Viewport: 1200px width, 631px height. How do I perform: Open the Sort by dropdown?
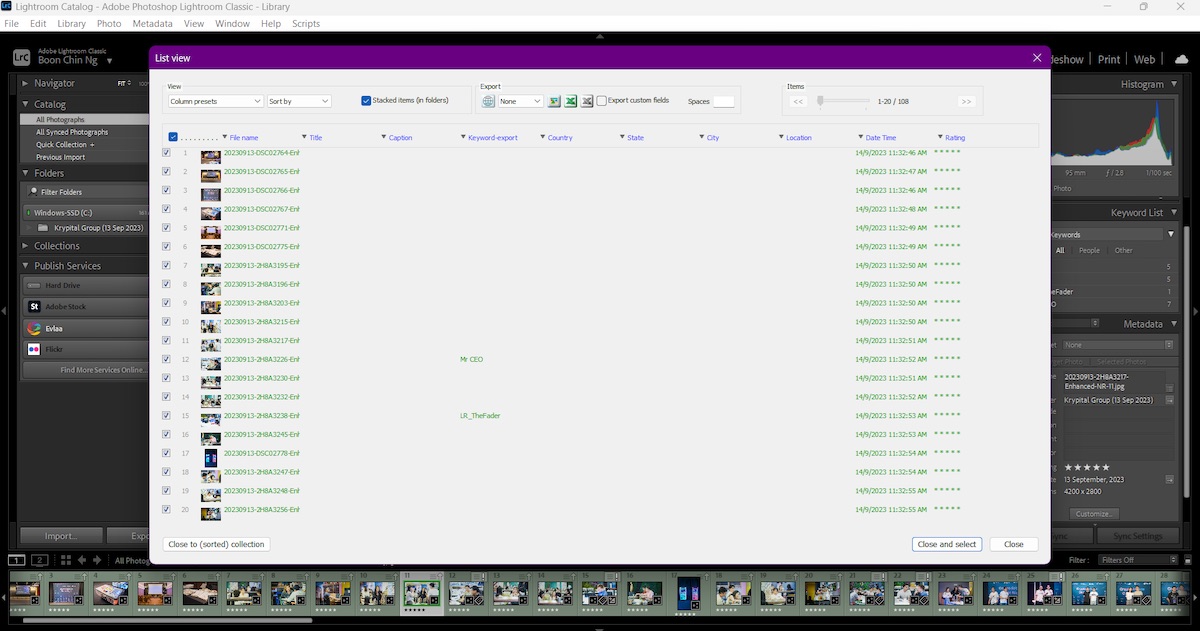(298, 101)
